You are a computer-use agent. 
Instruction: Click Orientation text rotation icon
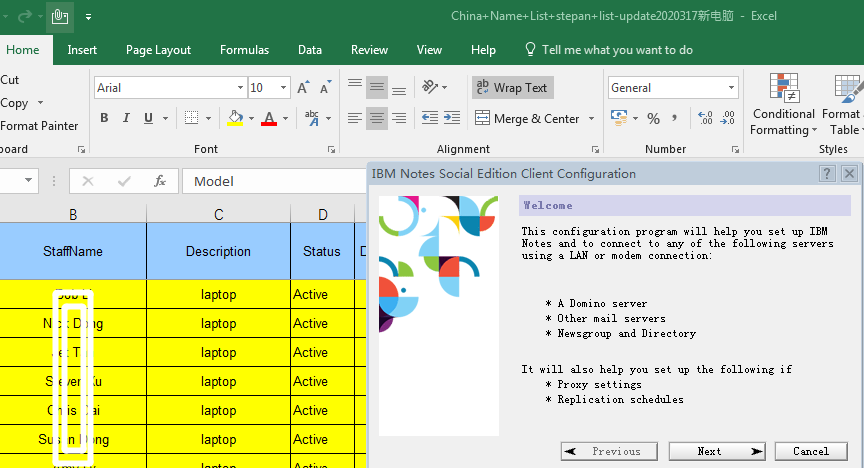430,87
